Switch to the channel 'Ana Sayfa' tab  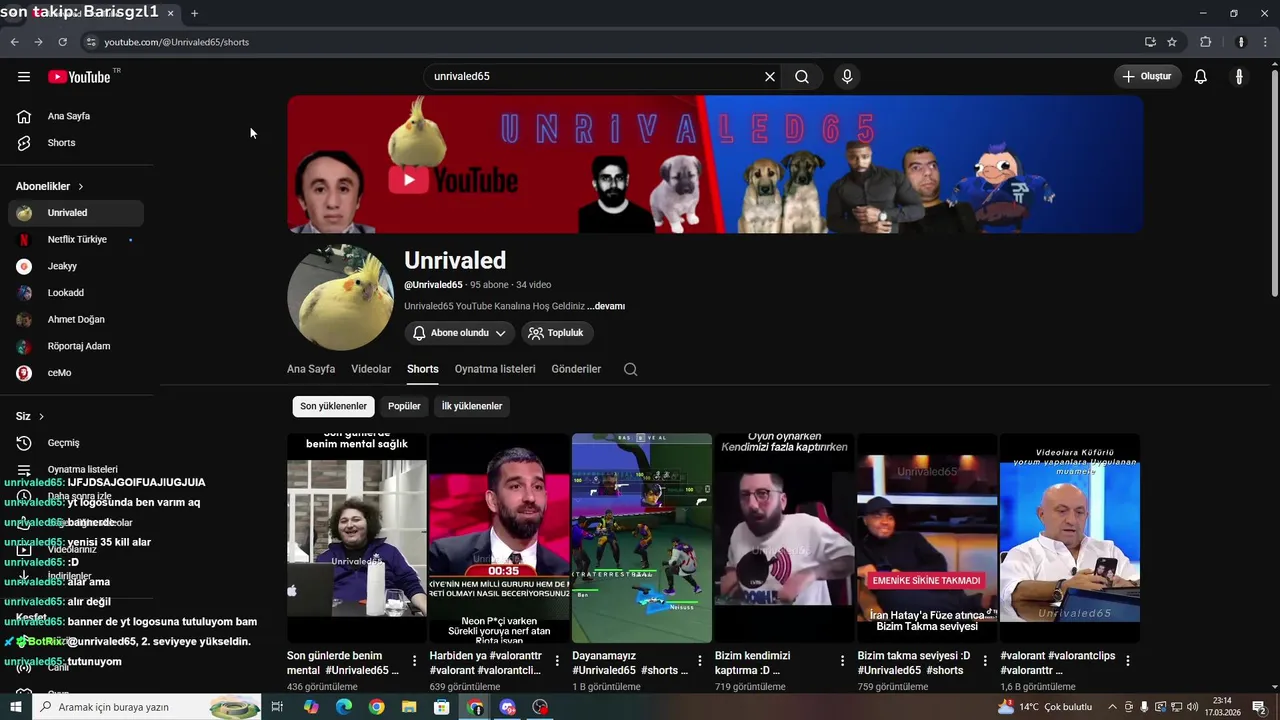[311, 369]
